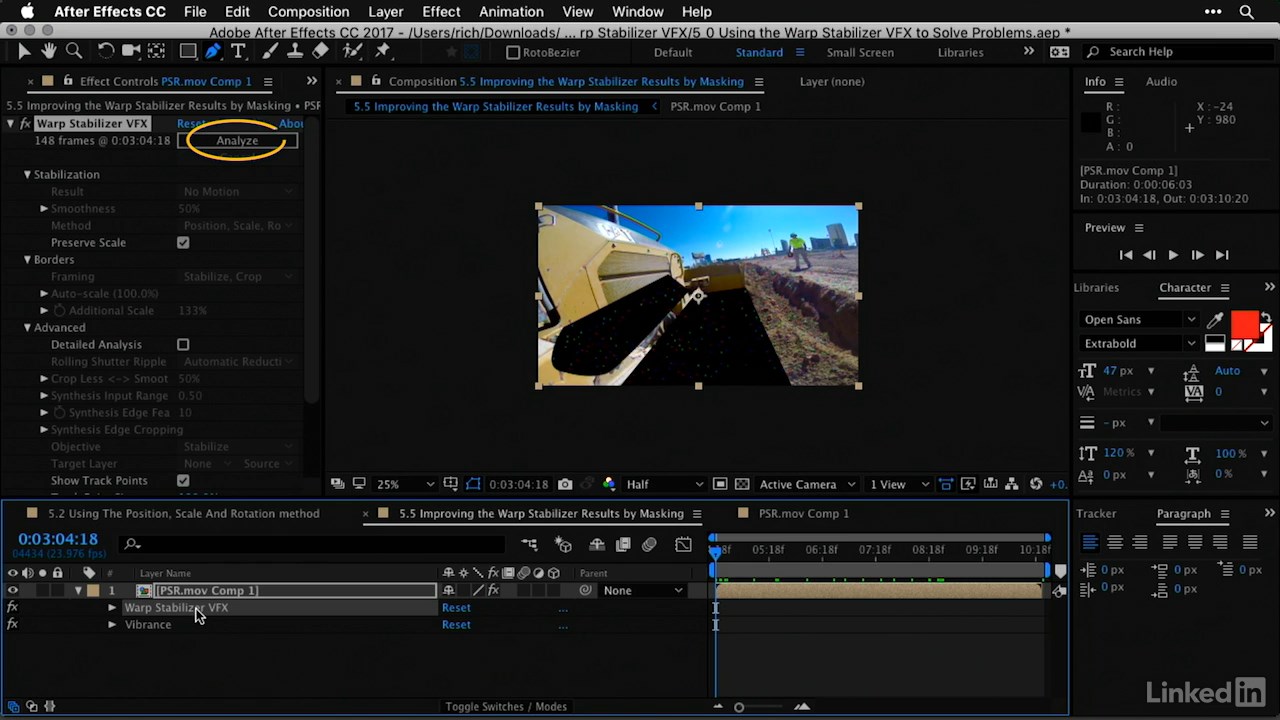The width and height of the screenshot is (1280, 720).
Task: Select the Selection arrow tool
Action: tap(24, 51)
